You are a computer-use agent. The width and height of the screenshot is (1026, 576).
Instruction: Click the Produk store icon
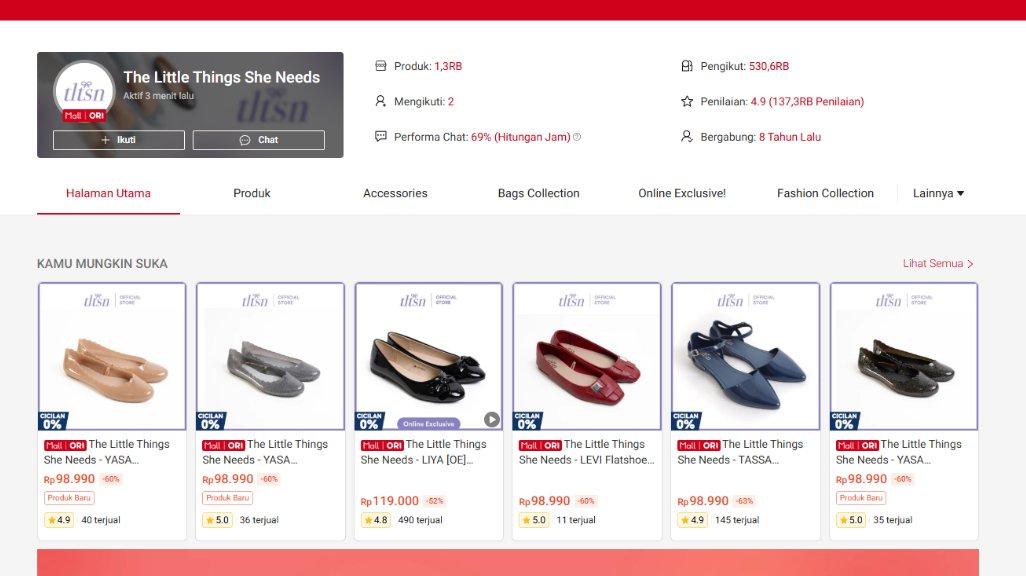380,65
